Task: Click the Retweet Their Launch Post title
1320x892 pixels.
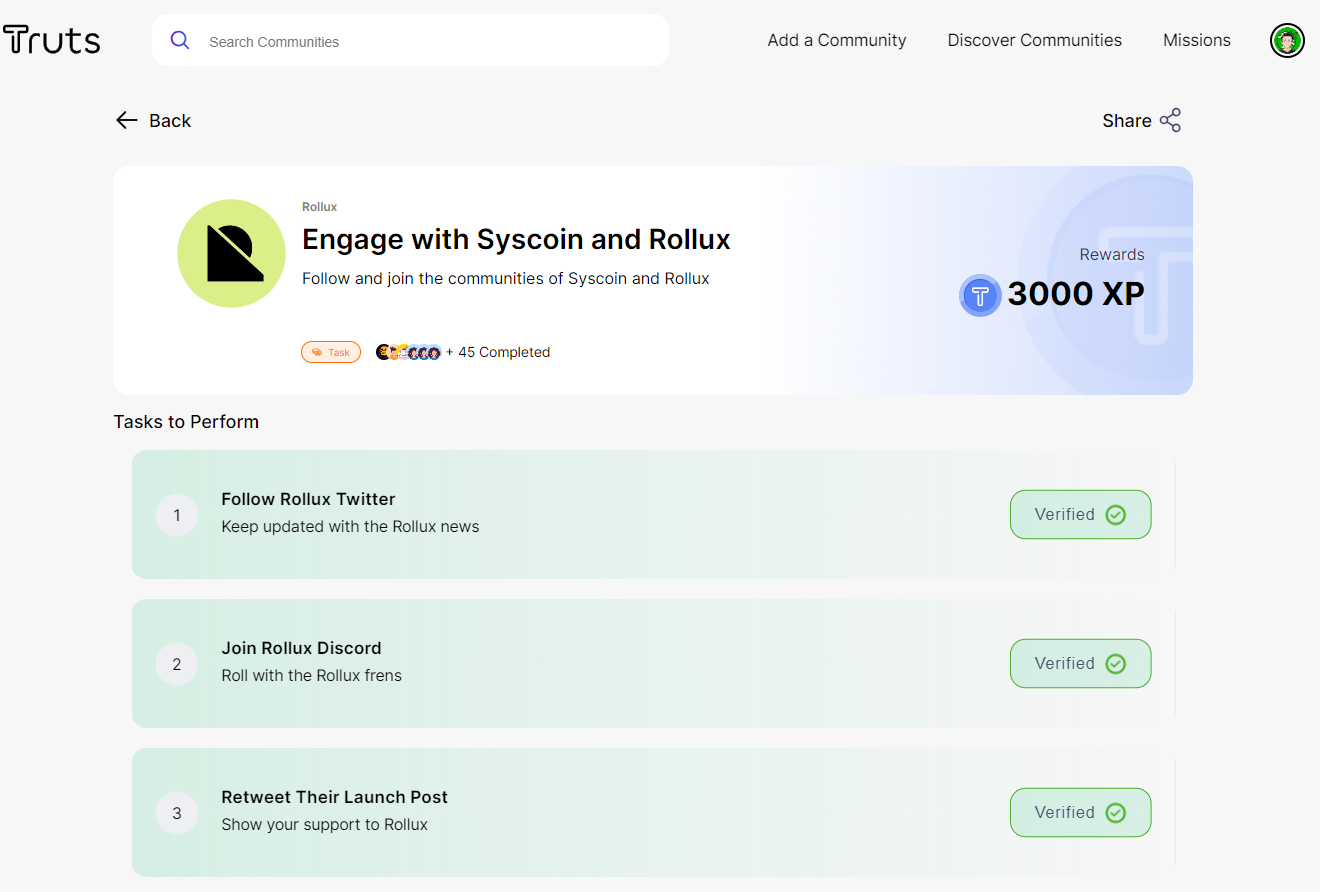Action: pyautogui.click(x=334, y=797)
